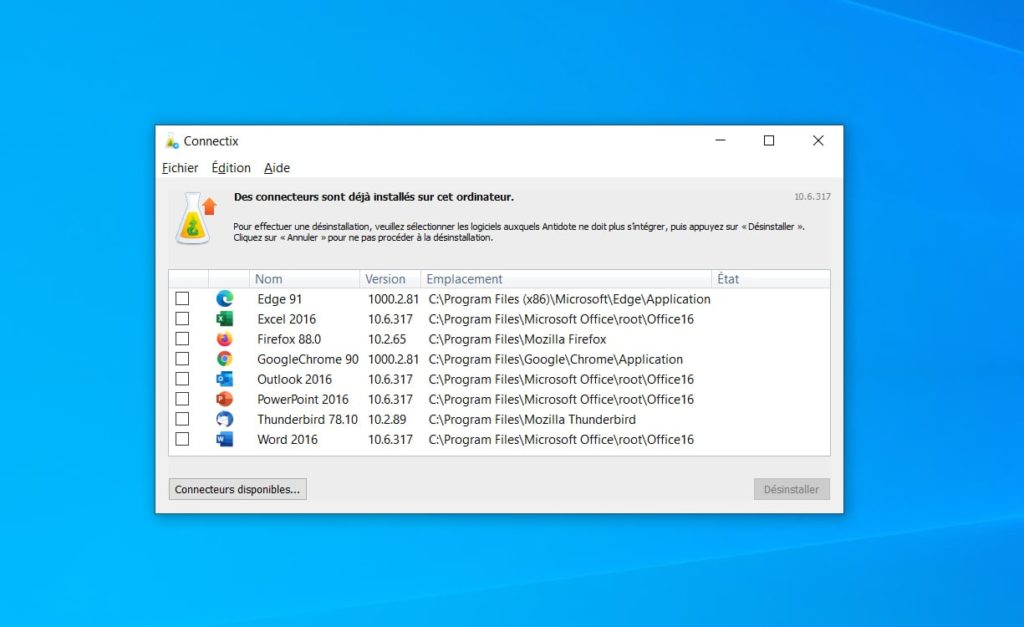Click the GoogleChrome 90 icon
This screenshot has width=1024, height=627.
click(225, 359)
